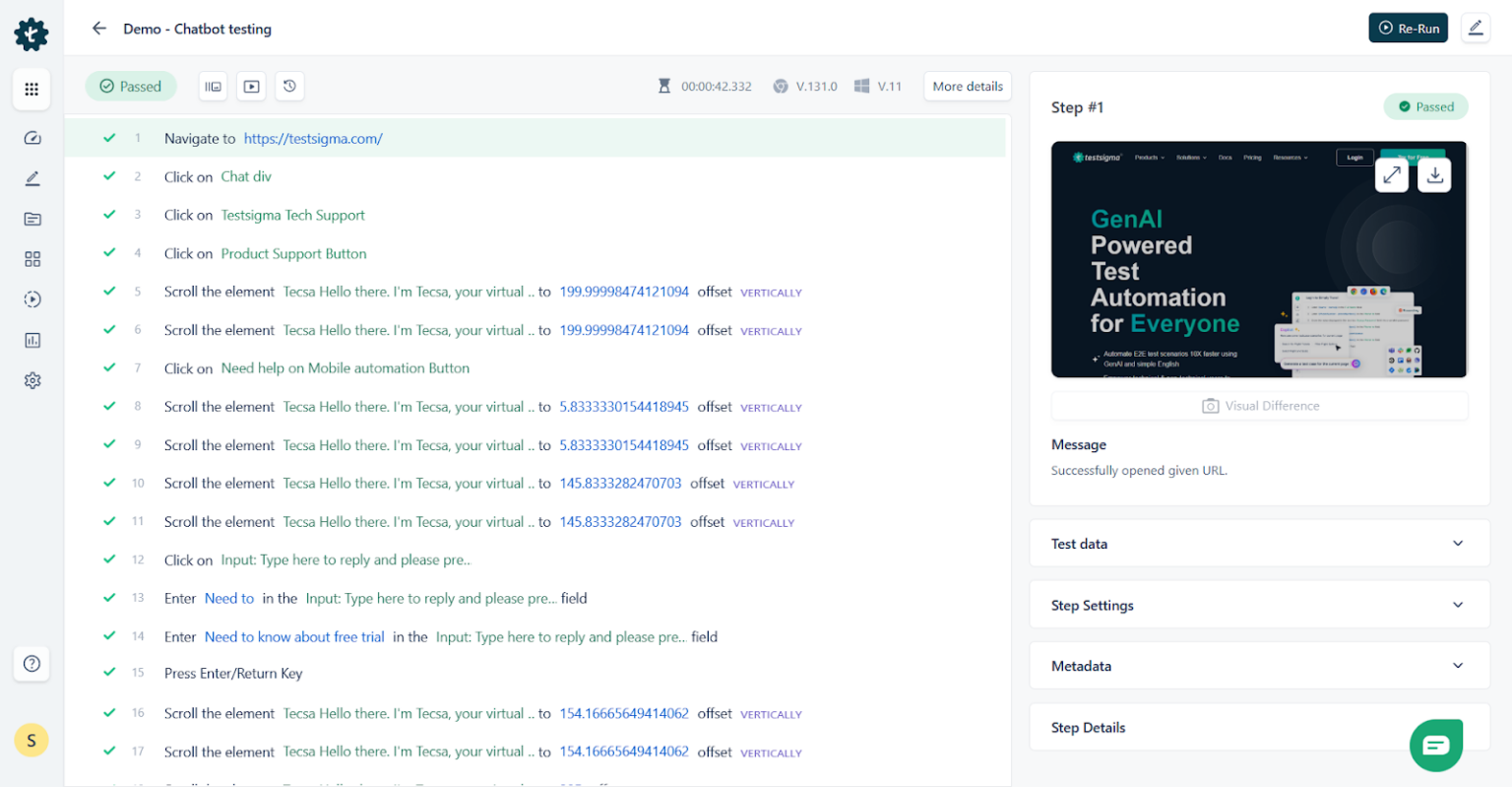Open the test runs play icon in sidebar

31,299
